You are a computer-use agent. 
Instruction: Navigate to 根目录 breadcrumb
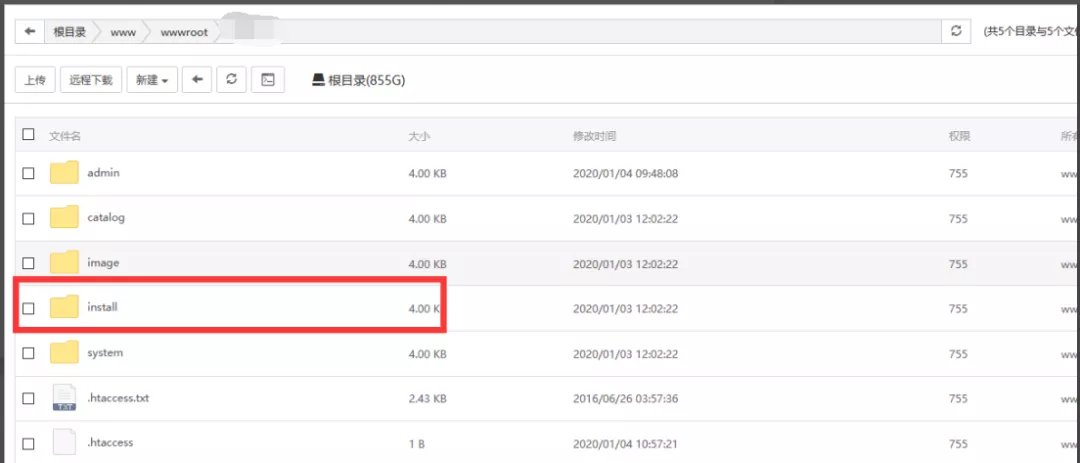(x=70, y=32)
